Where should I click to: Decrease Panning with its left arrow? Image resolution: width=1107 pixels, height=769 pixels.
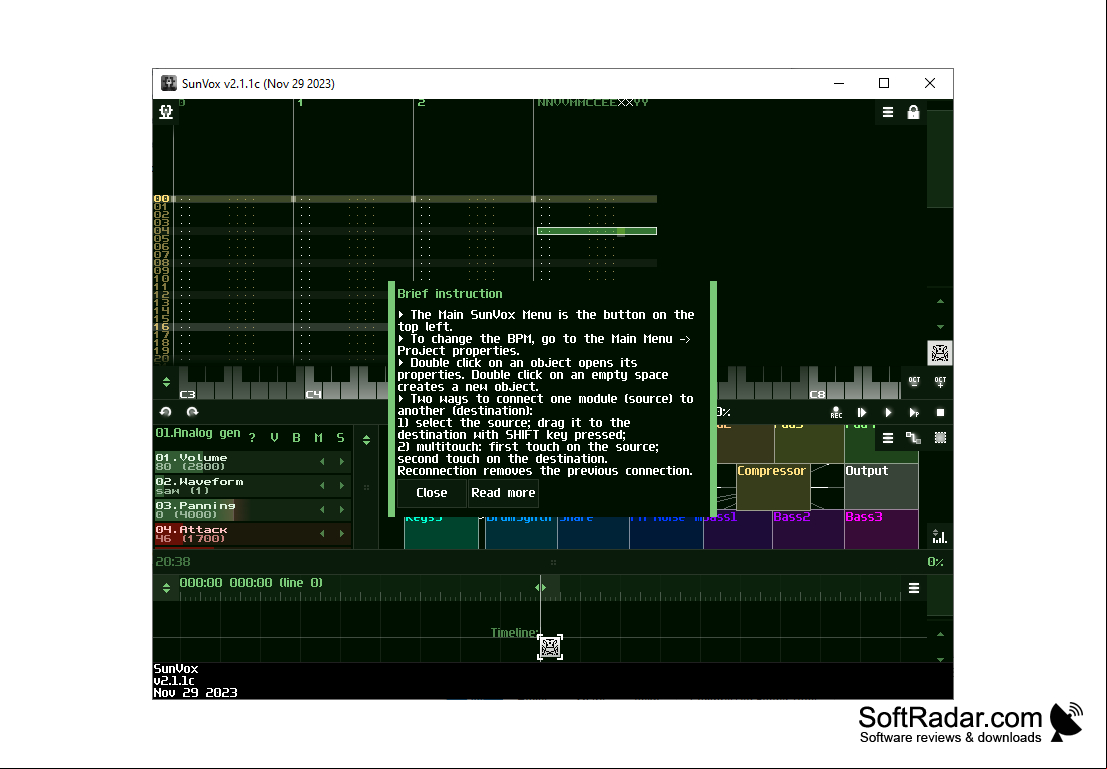(x=323, y=510)
